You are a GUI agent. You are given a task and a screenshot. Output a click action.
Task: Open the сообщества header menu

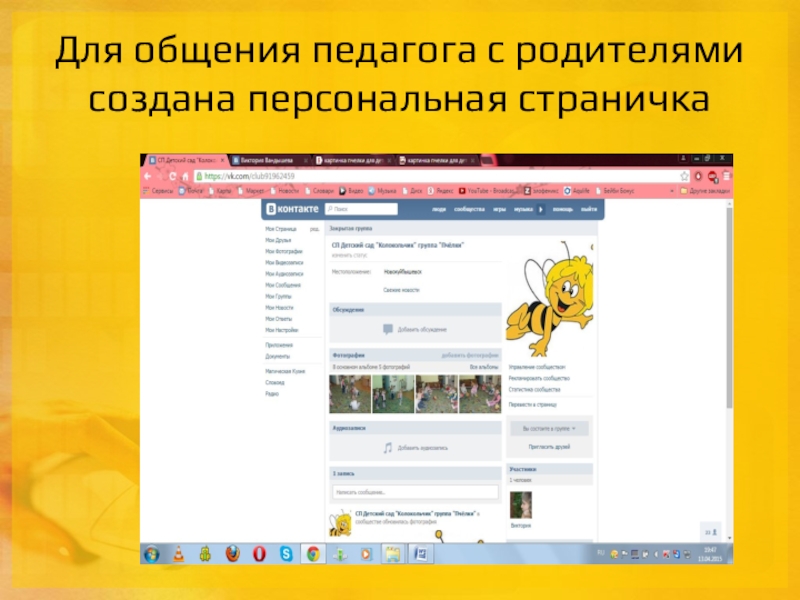[469, 209]
